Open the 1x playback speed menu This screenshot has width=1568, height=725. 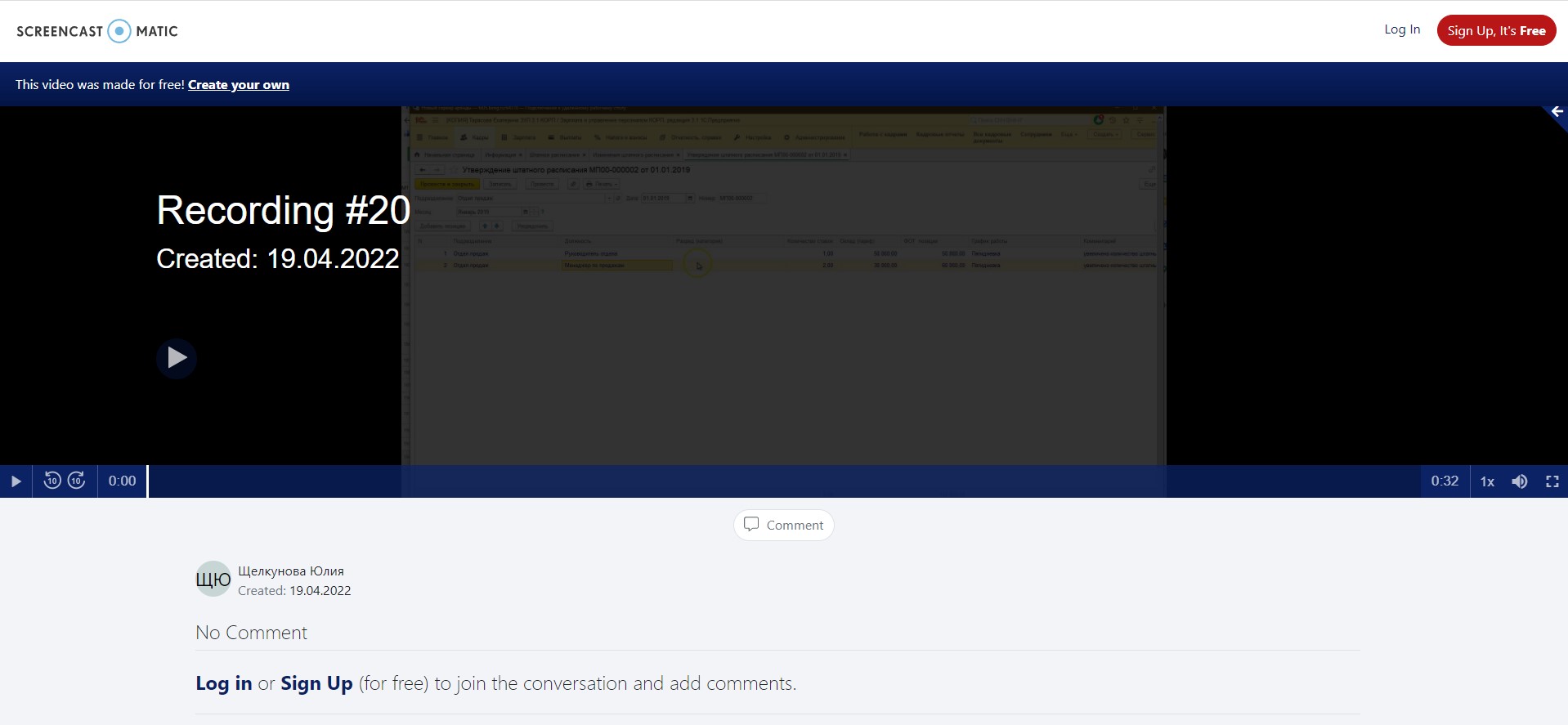click(x=1487, y=481)
